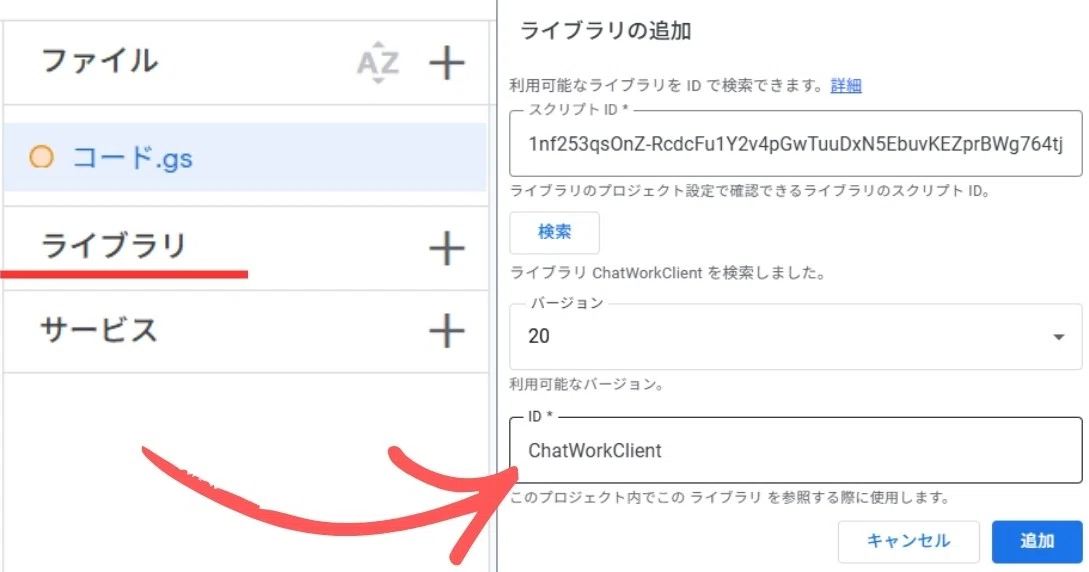Click the ID field containing ChatWorkClient

coord(795,451)
